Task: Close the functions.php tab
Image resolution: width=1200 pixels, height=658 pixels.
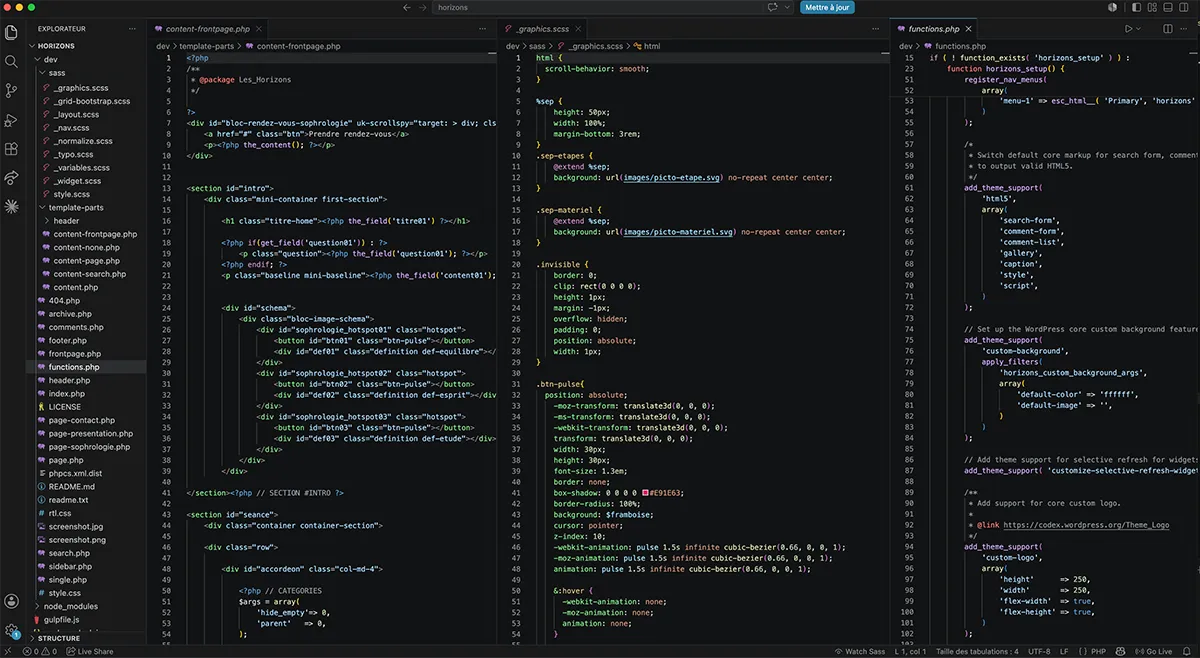Action: click(x=968, y=29)
